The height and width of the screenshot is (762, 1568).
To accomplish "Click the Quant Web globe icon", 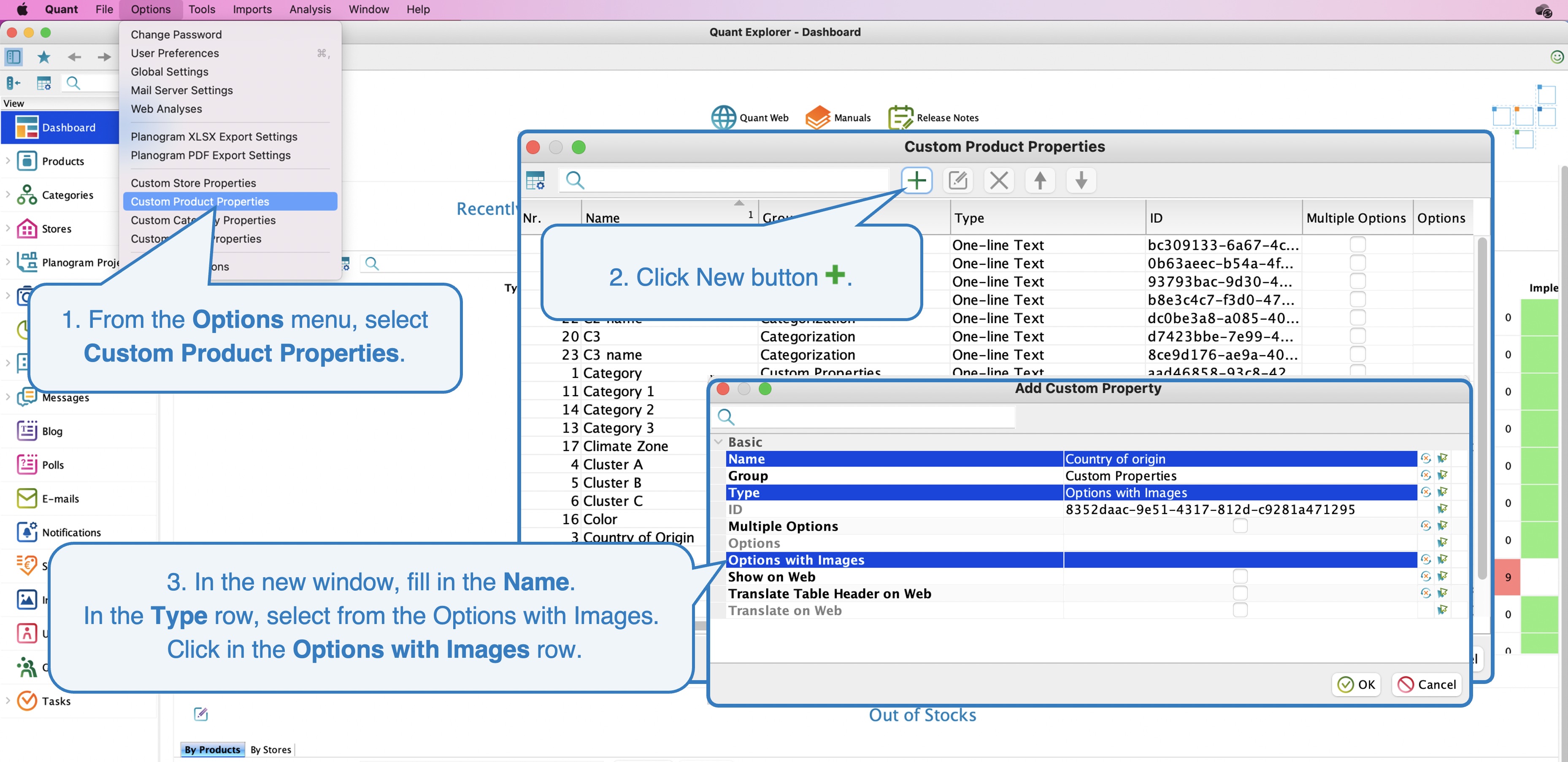I will (x=724, y=117).
